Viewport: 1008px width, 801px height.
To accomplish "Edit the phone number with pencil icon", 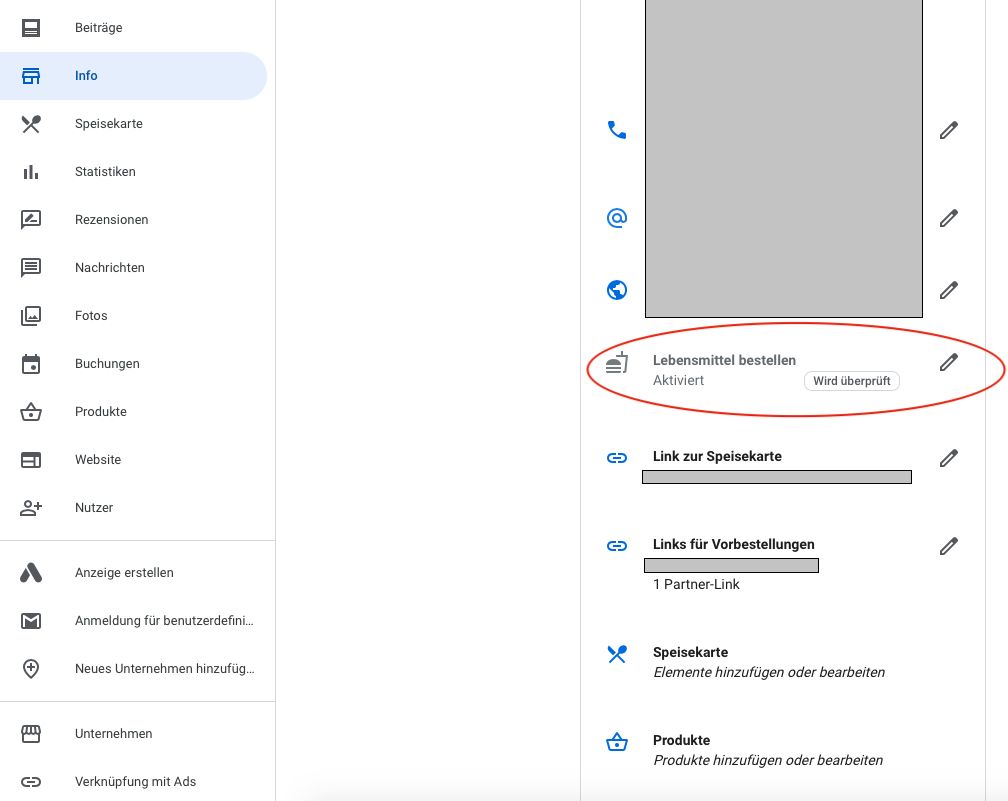I will click(x=948, y=130).
